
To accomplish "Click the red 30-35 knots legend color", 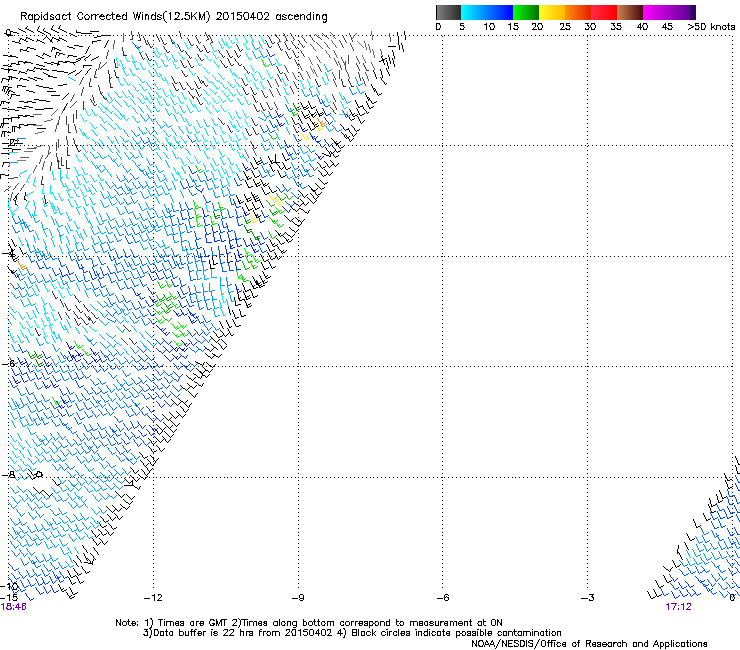I will (x=604, y=12).
